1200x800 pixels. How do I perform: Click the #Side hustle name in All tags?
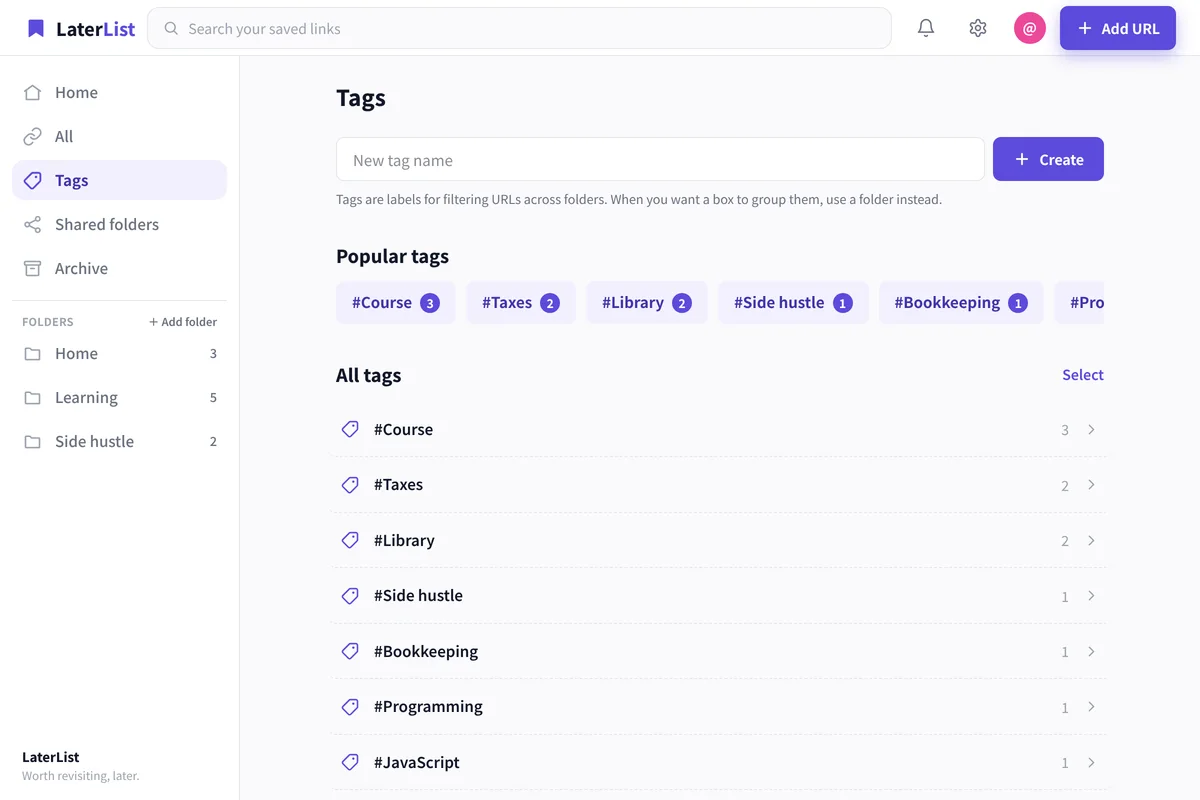click(x=418, y=595)
